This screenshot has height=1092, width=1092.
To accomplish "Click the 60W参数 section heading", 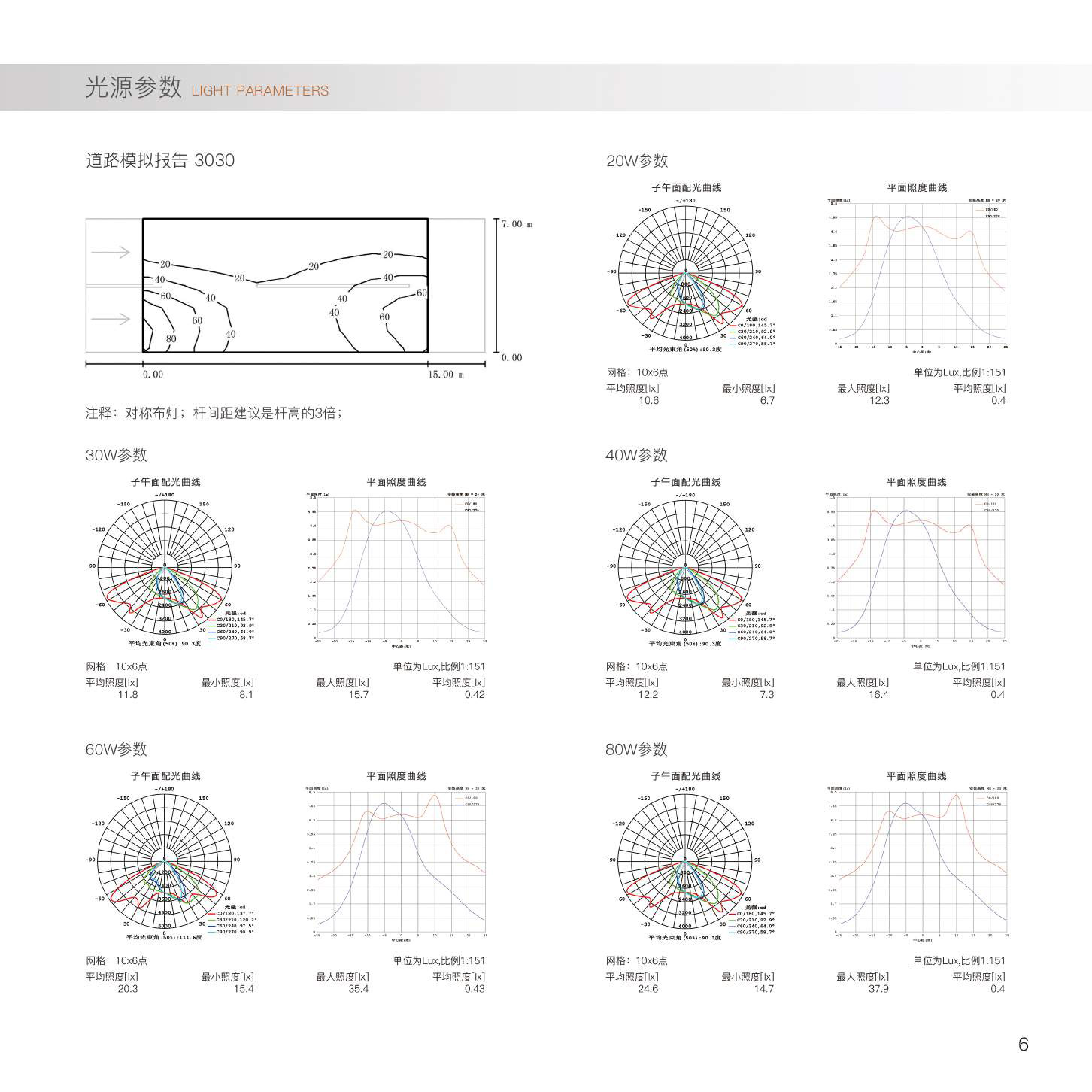I will 117,749.
